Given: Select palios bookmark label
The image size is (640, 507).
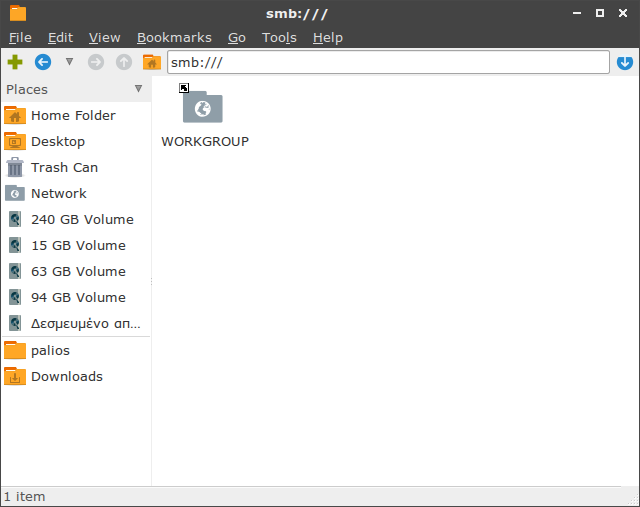Looking at the screenshot, I should click(51, 351).
